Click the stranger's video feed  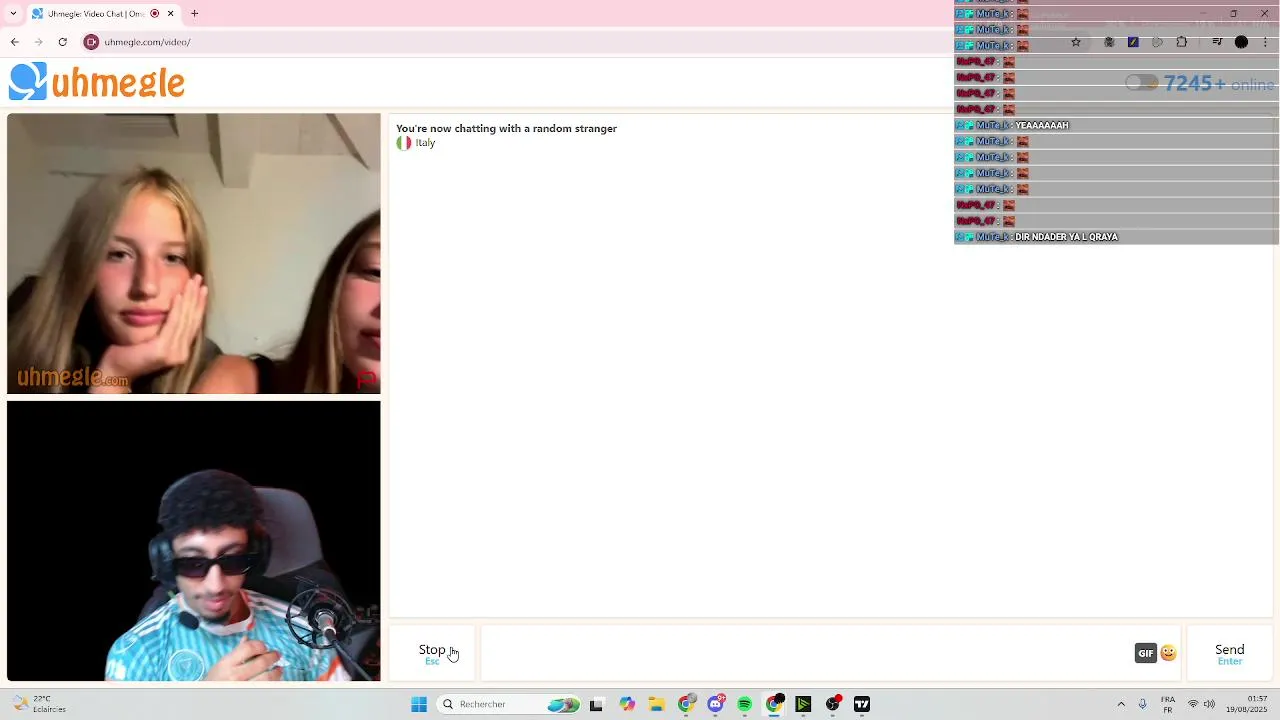tap(193, 254)
